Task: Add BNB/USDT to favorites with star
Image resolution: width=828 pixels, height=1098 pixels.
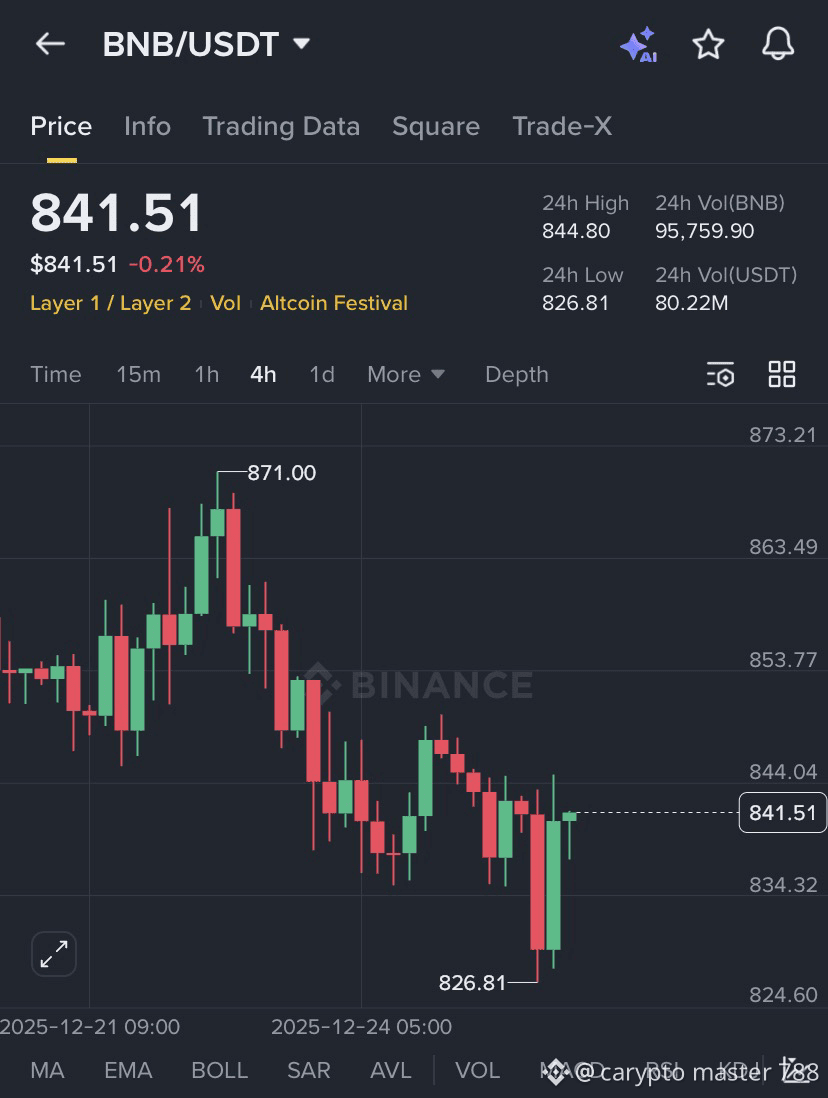Action: (x=708, y=45)
